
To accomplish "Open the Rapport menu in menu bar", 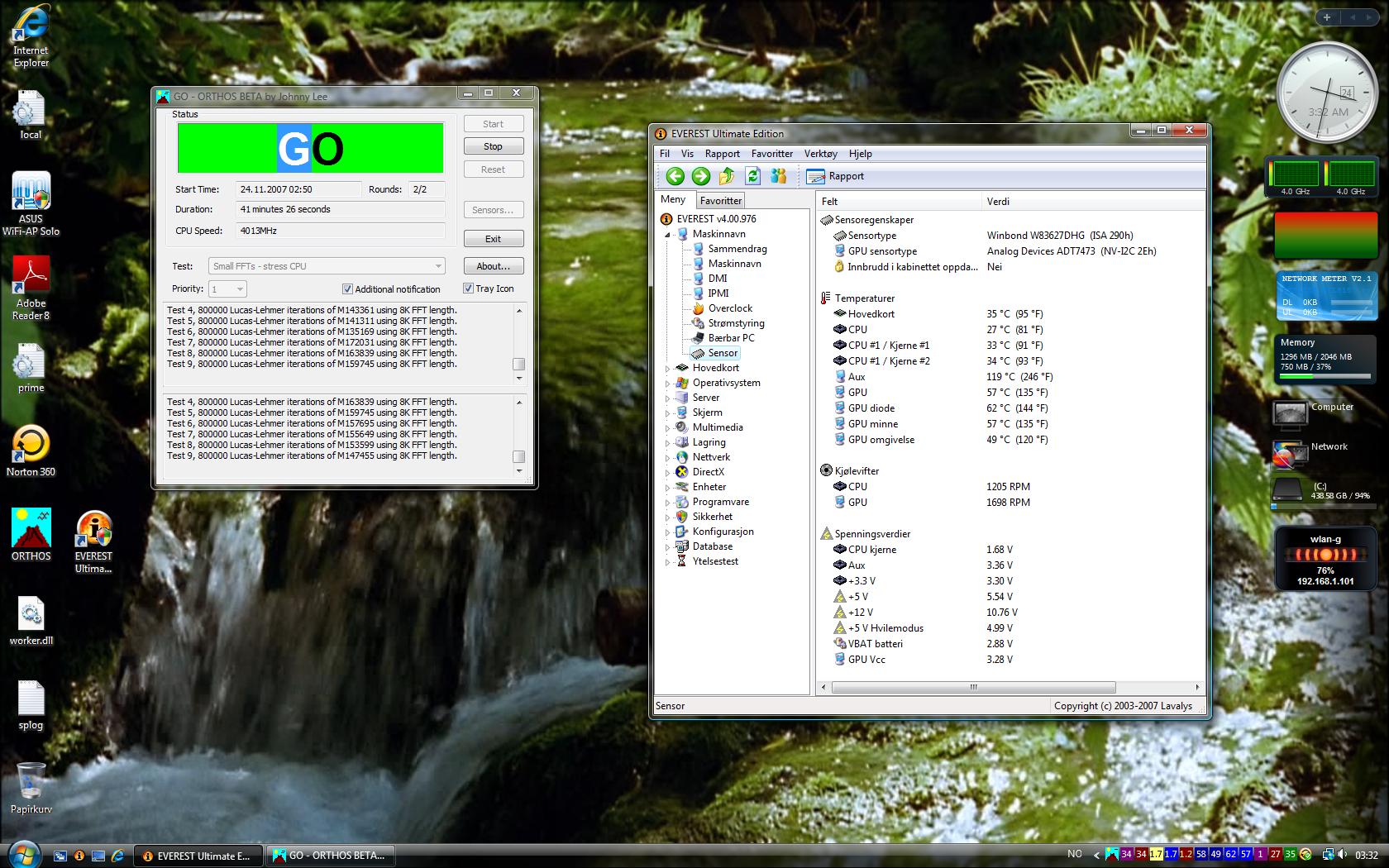I will [723, 154].
